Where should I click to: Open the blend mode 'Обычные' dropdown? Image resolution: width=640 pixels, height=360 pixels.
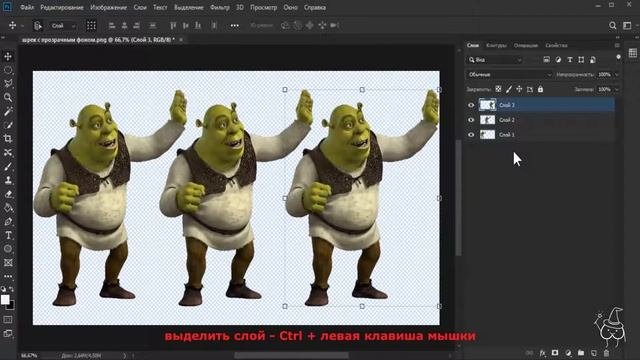pos(509,75)
